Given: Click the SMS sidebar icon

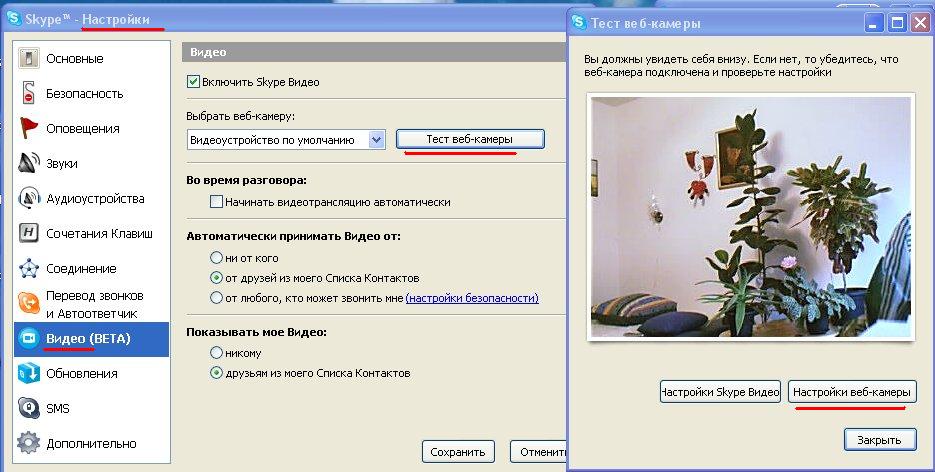Looking at the screenshot, I should (x=29, y=408).
